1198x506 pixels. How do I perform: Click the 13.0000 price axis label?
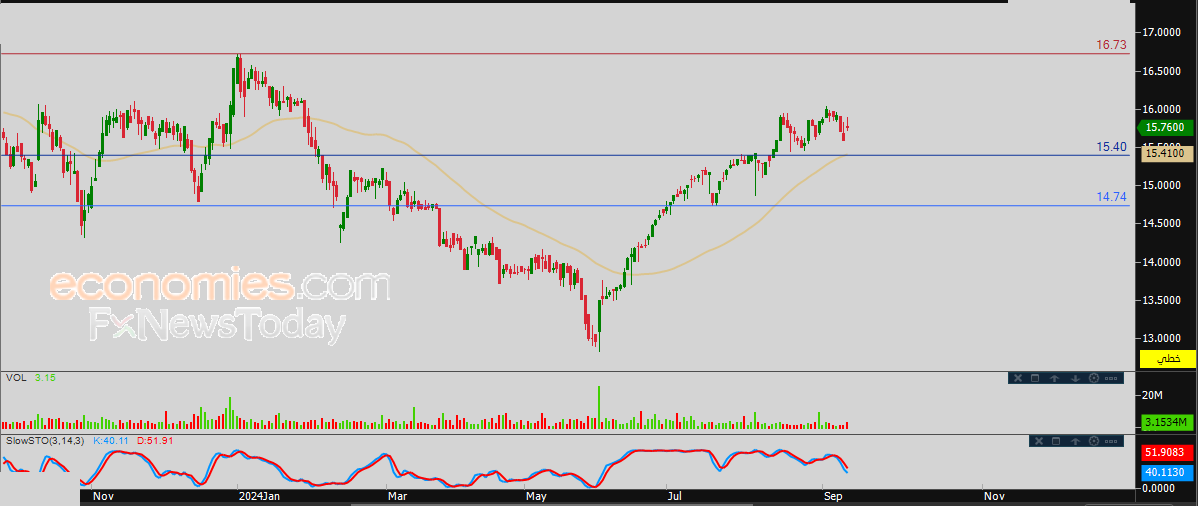(x=1163, y=339)
